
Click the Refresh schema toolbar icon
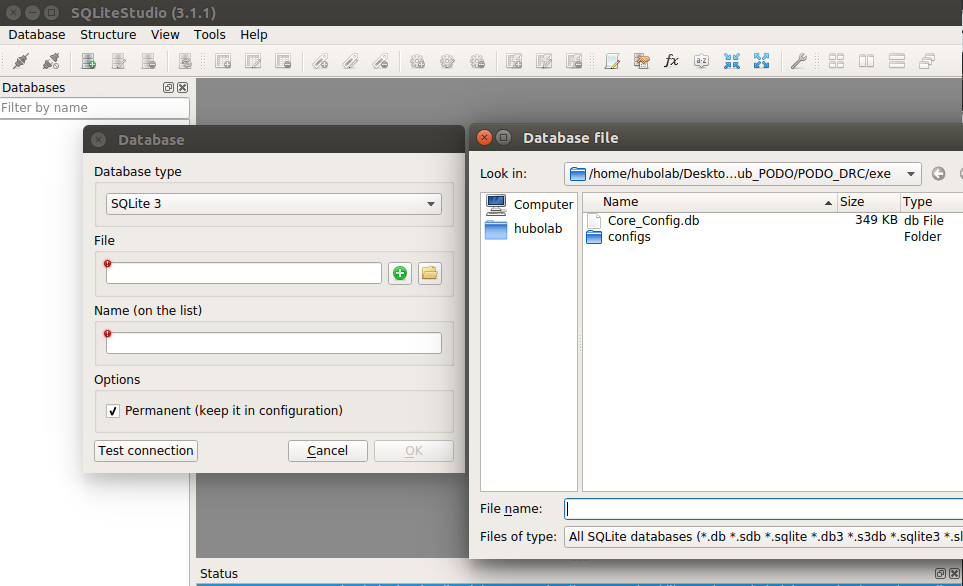click(x=185, y=61)
